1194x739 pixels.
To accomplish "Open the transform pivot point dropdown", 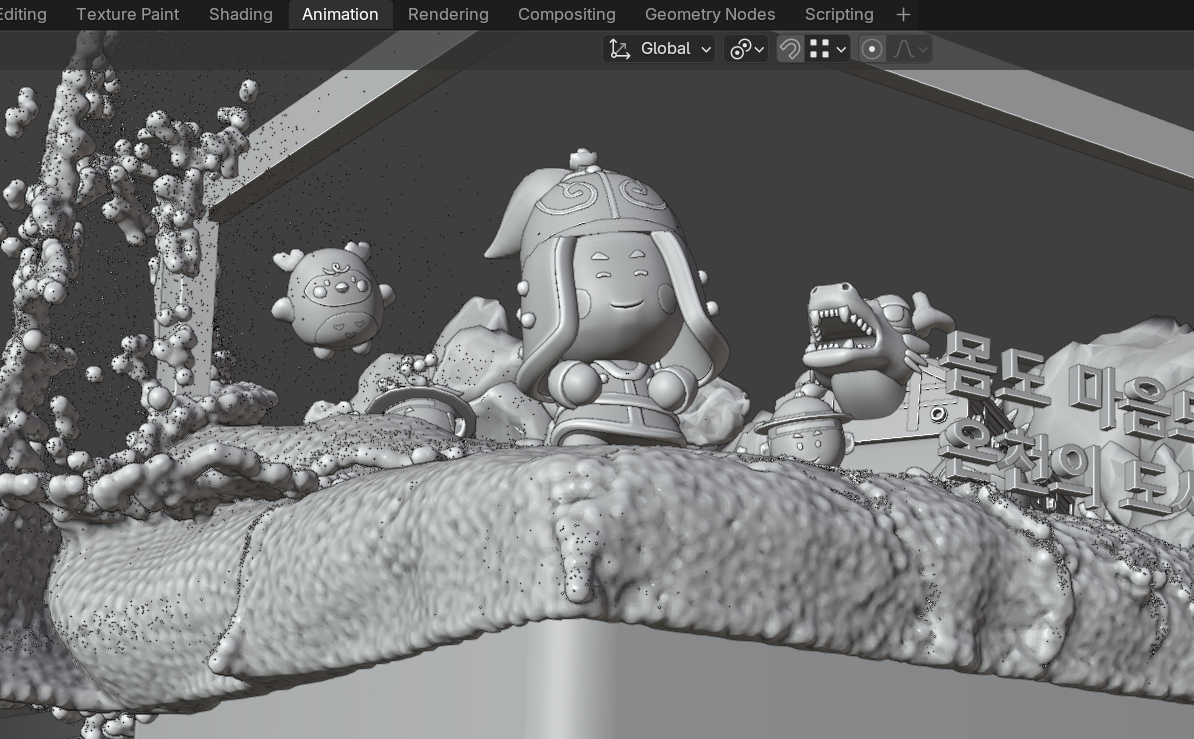I will [746, 50].
